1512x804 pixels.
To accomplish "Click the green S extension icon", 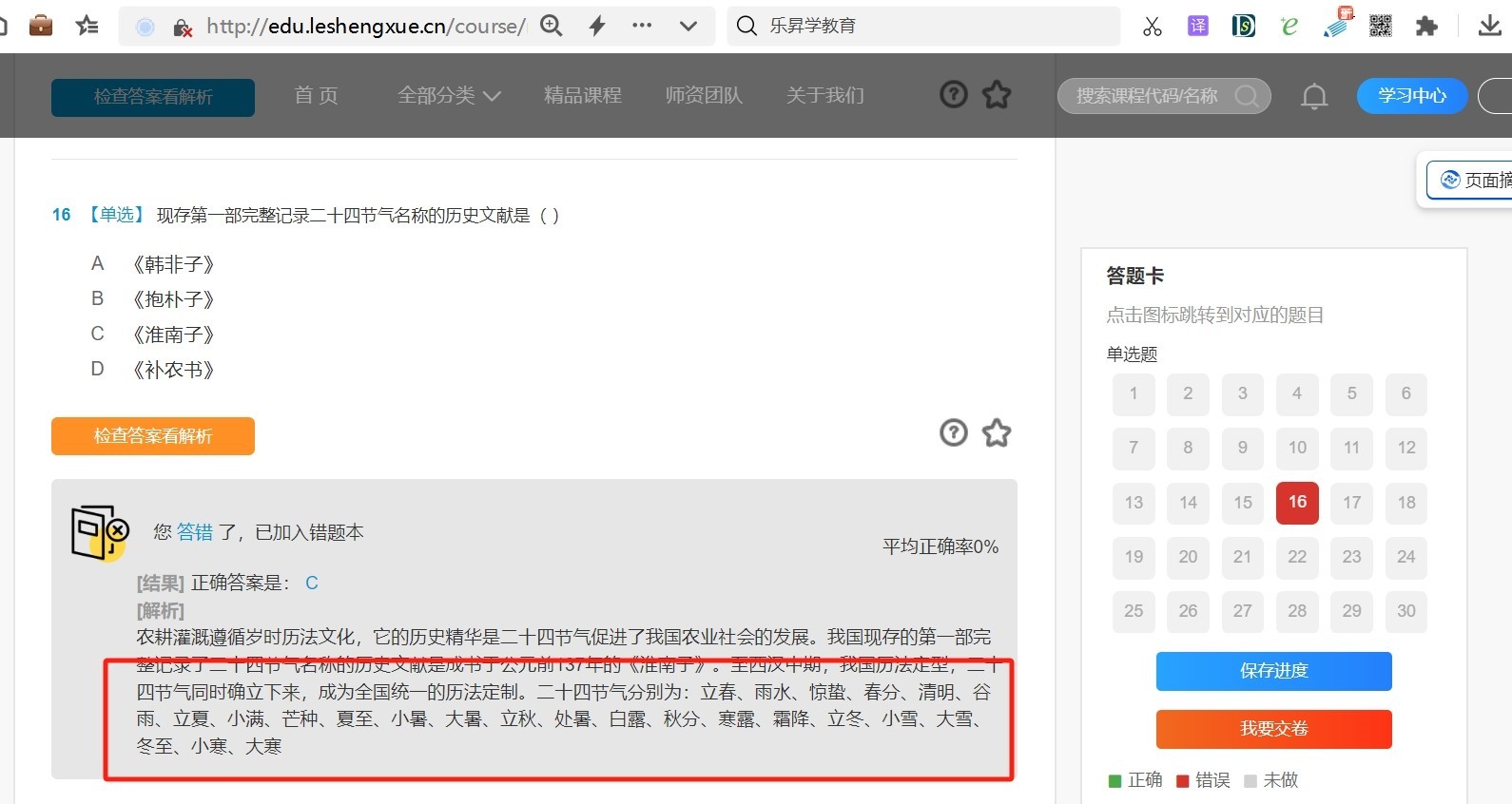I will point(1243,26).
